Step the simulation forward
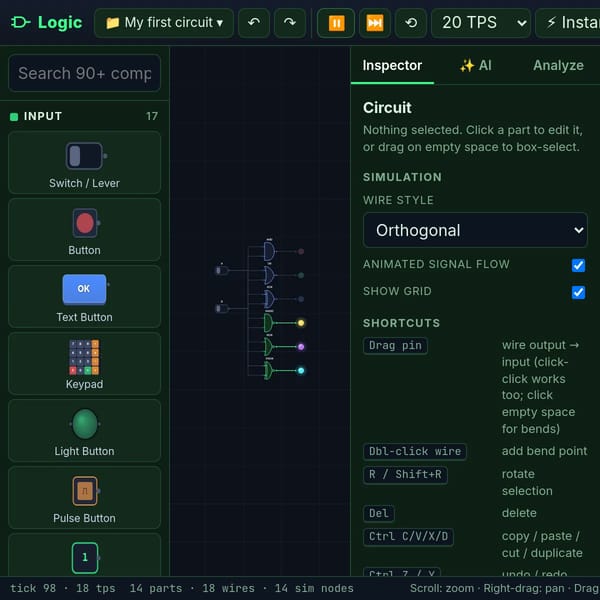Screen dimensions: 600x600 point(375,23)
